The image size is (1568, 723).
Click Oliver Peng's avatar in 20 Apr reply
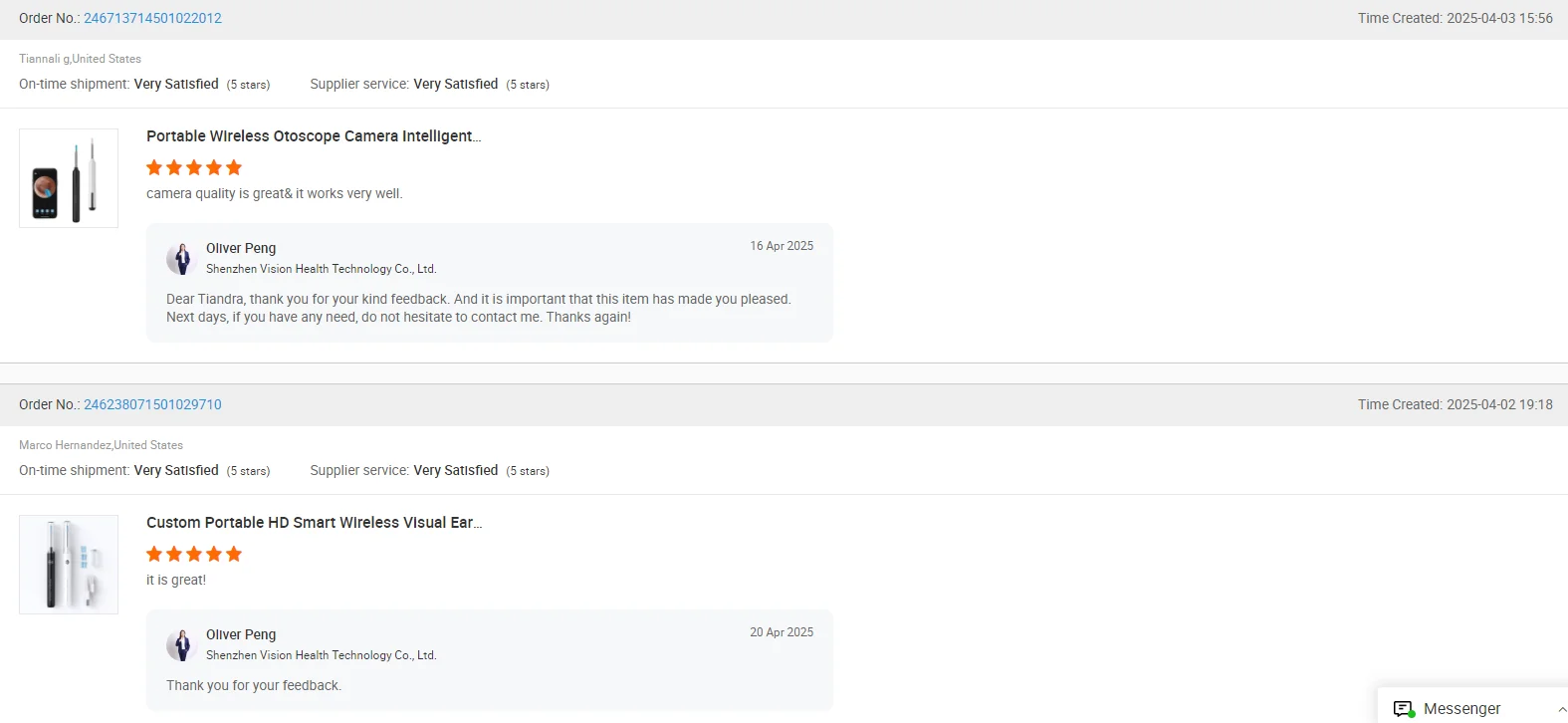point(181,644)
